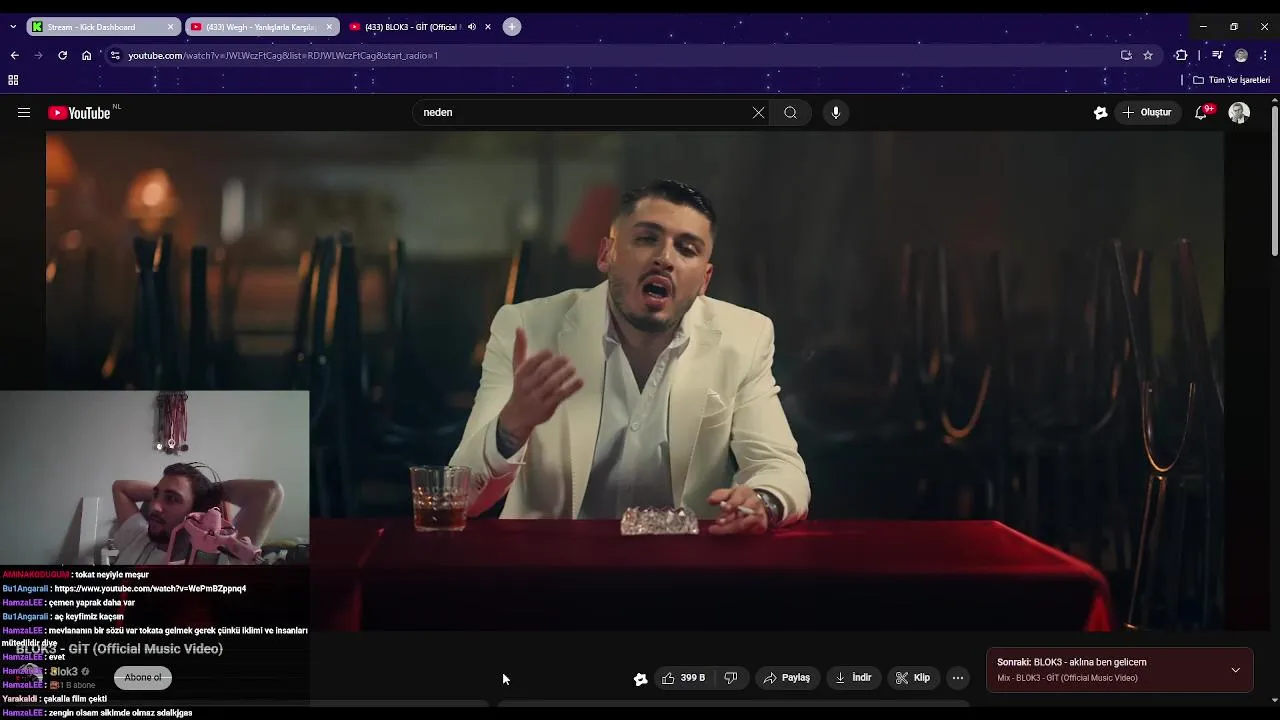Start voice search with microphone

coord(836,113)
